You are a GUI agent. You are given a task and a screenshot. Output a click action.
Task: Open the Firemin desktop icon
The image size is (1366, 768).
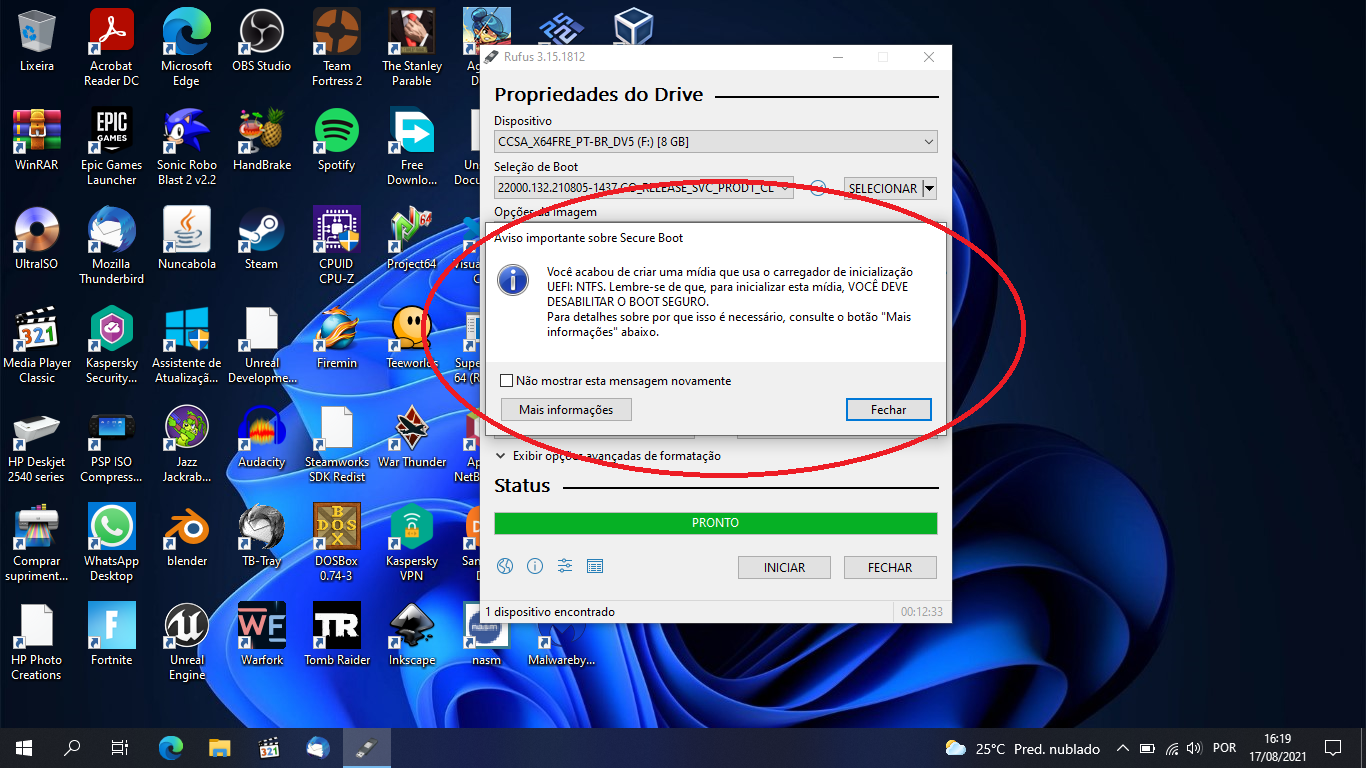337,339
